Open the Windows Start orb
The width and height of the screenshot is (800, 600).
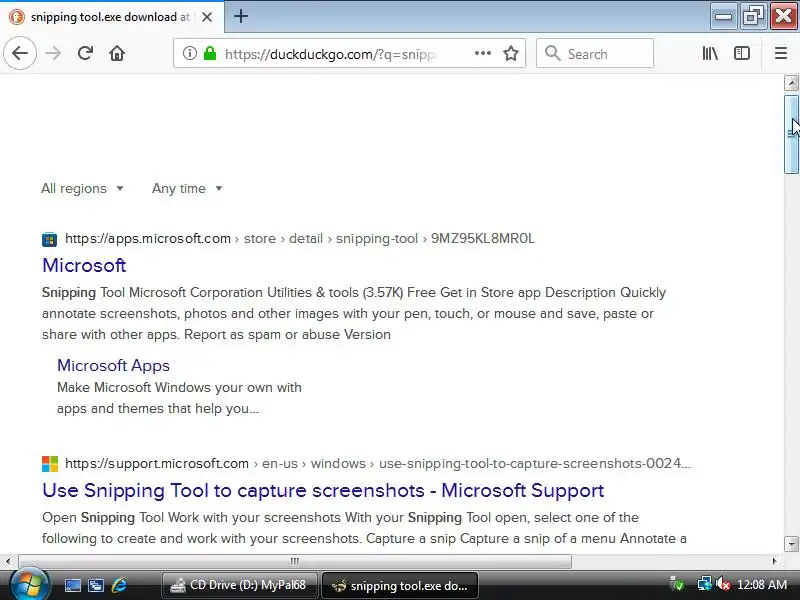pyautogui.click(x=29, y=585)
